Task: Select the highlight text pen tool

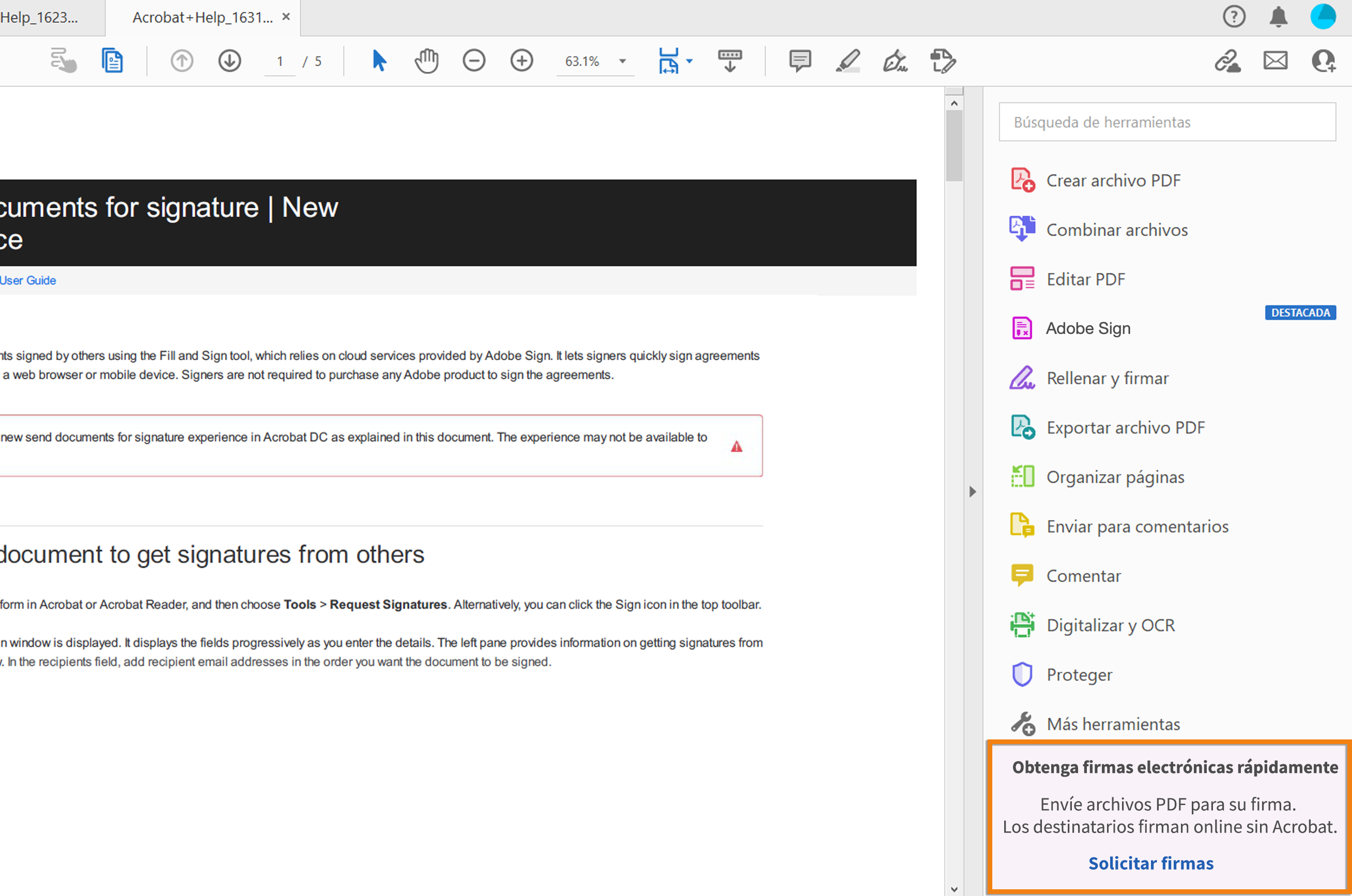Action: point(848,60)
